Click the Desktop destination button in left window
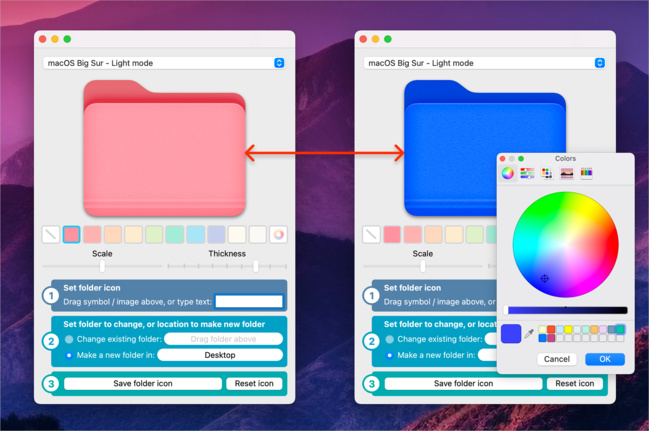Image resolution: width=649 pixels, height=431 pixels. [x=220, y=355]
